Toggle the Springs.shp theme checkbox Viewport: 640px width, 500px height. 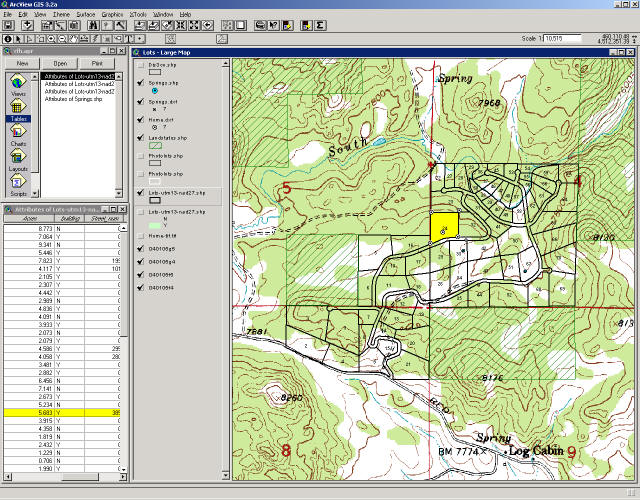coord(140,83)
